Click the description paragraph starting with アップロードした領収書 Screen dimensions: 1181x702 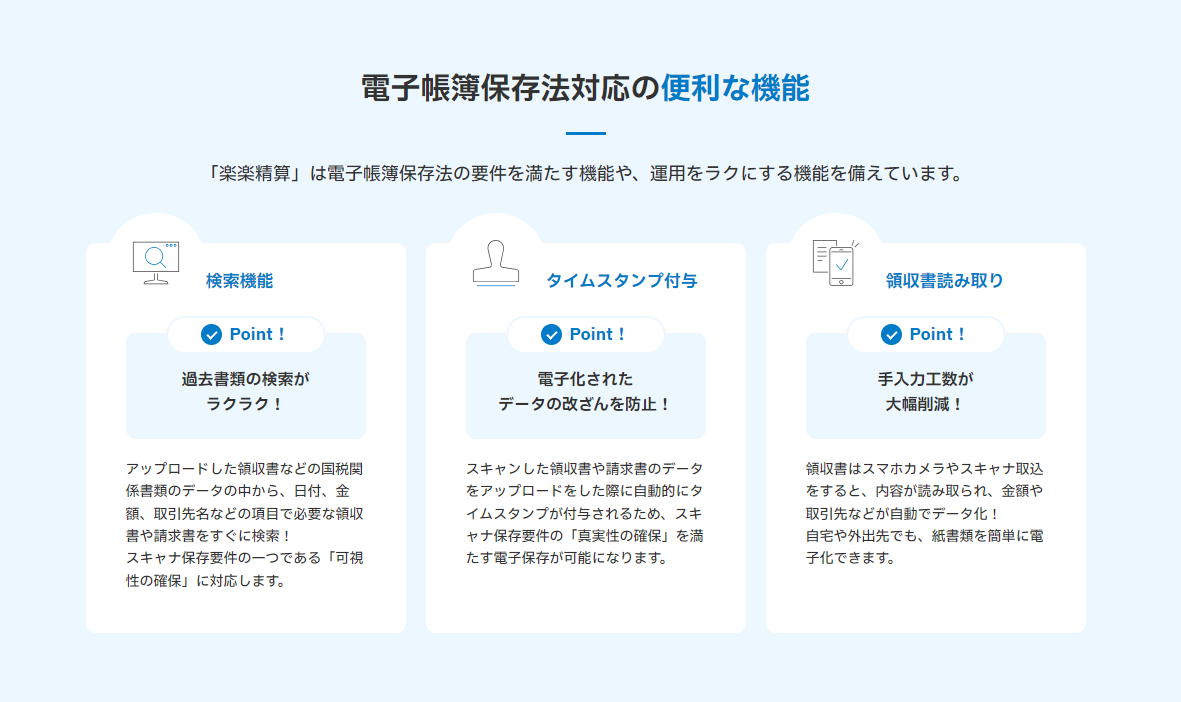[x=245, y=524]
